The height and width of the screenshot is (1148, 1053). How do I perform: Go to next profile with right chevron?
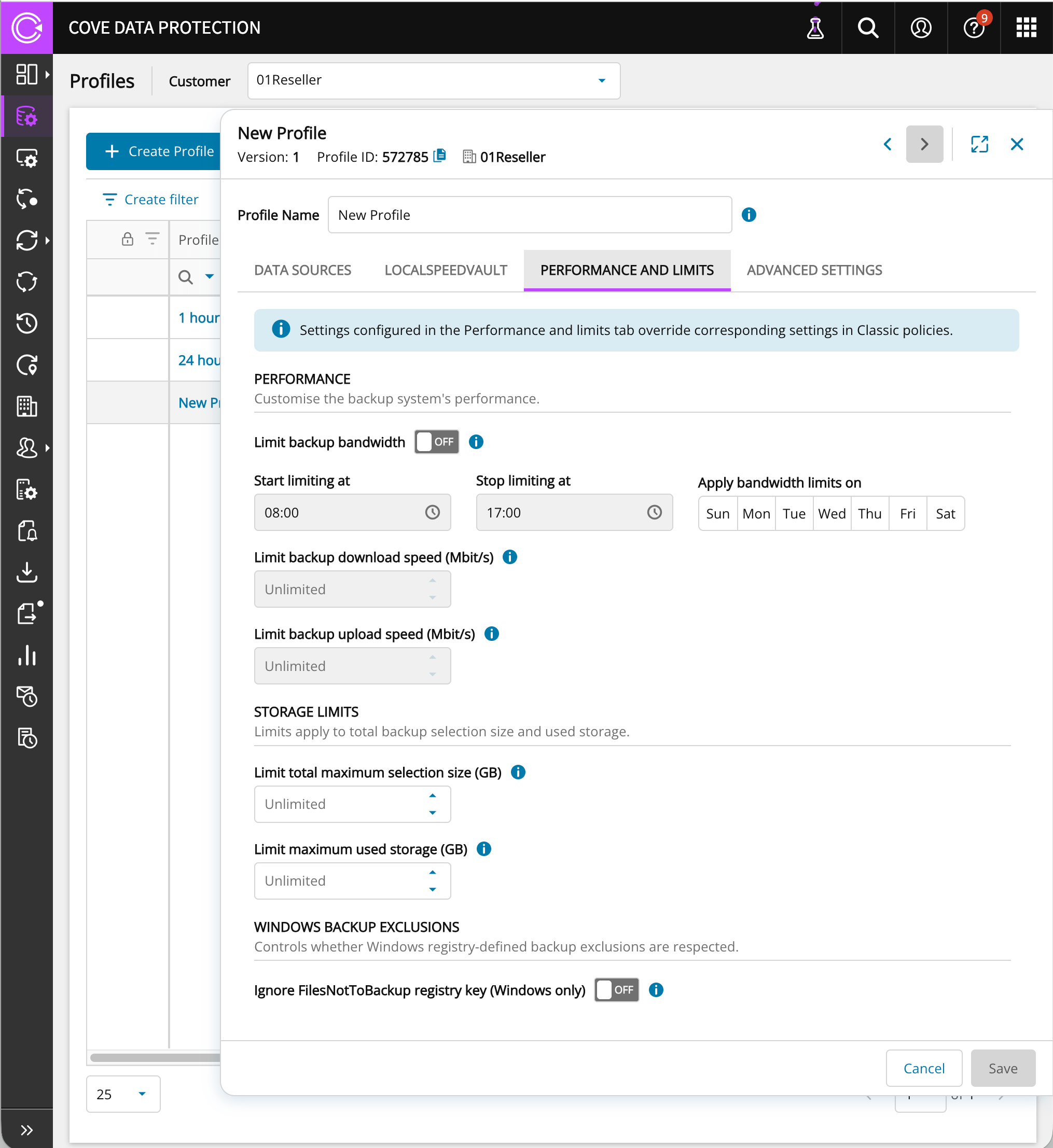(x=924, y=144)
